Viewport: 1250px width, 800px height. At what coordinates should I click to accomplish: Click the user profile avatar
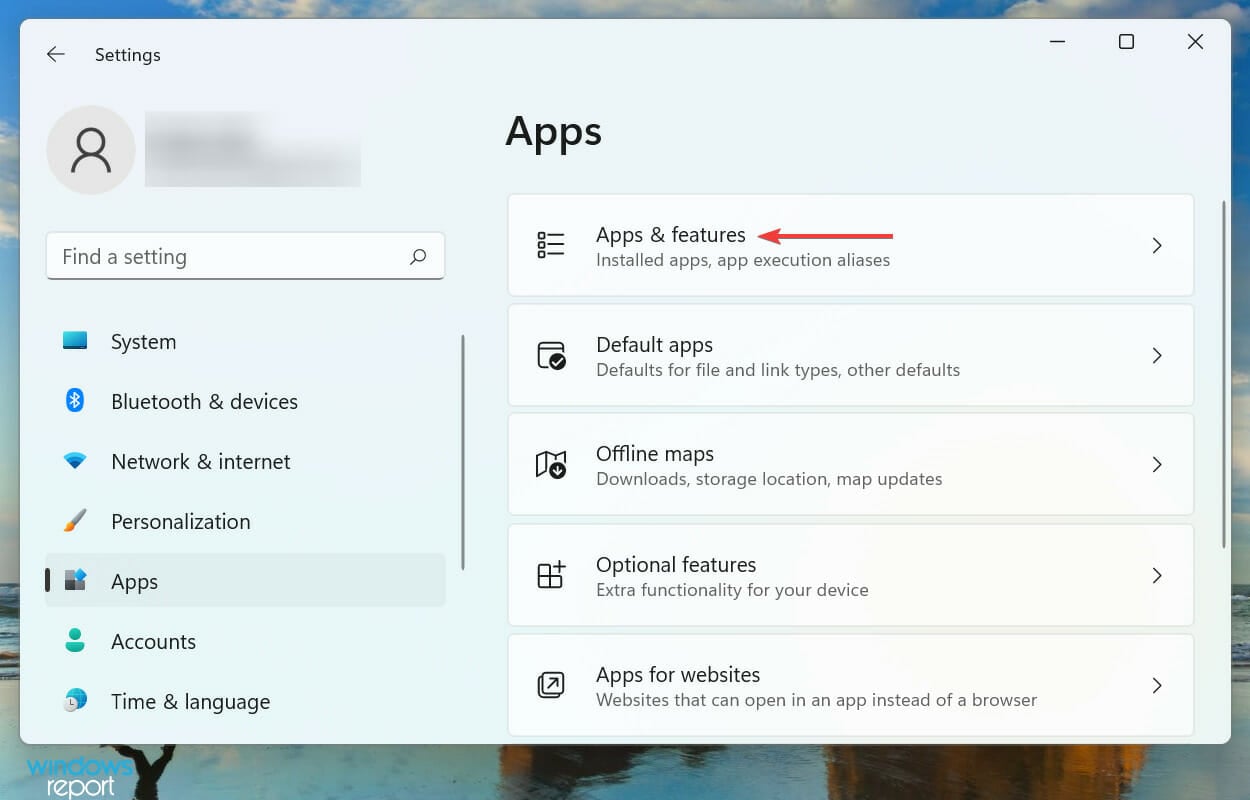click(90, 150)
